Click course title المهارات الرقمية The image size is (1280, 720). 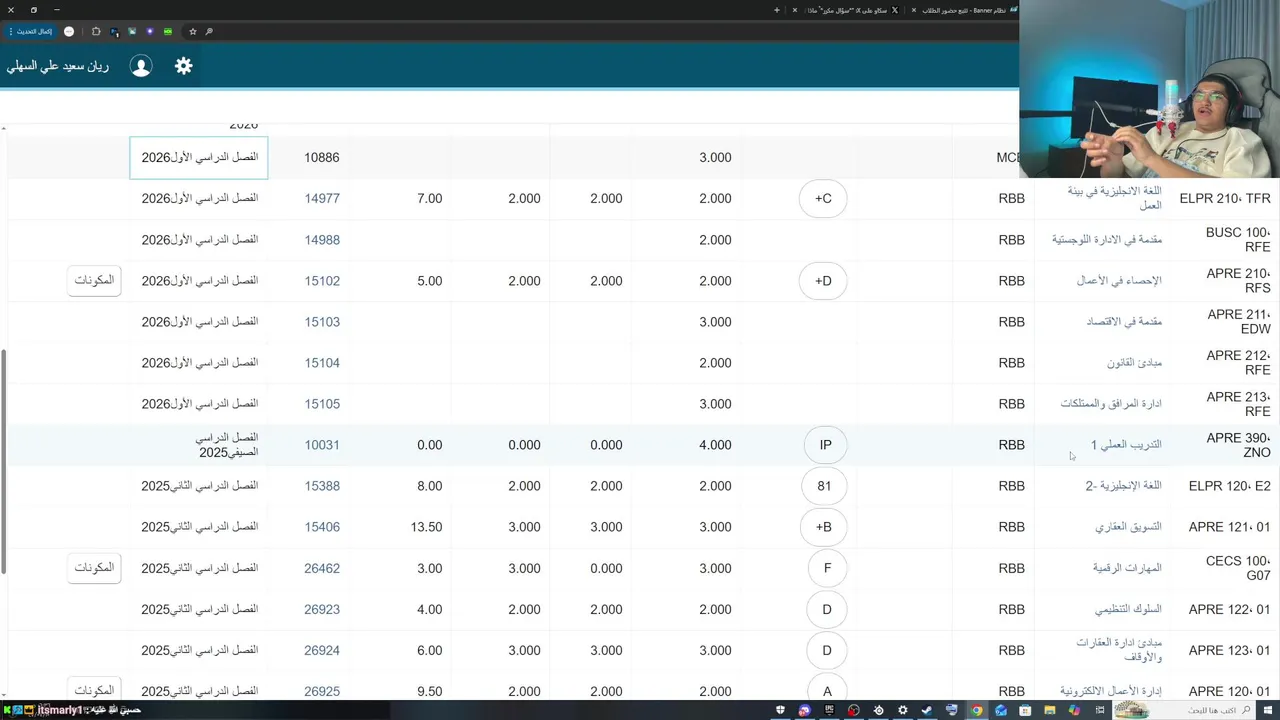(1127, 568)
